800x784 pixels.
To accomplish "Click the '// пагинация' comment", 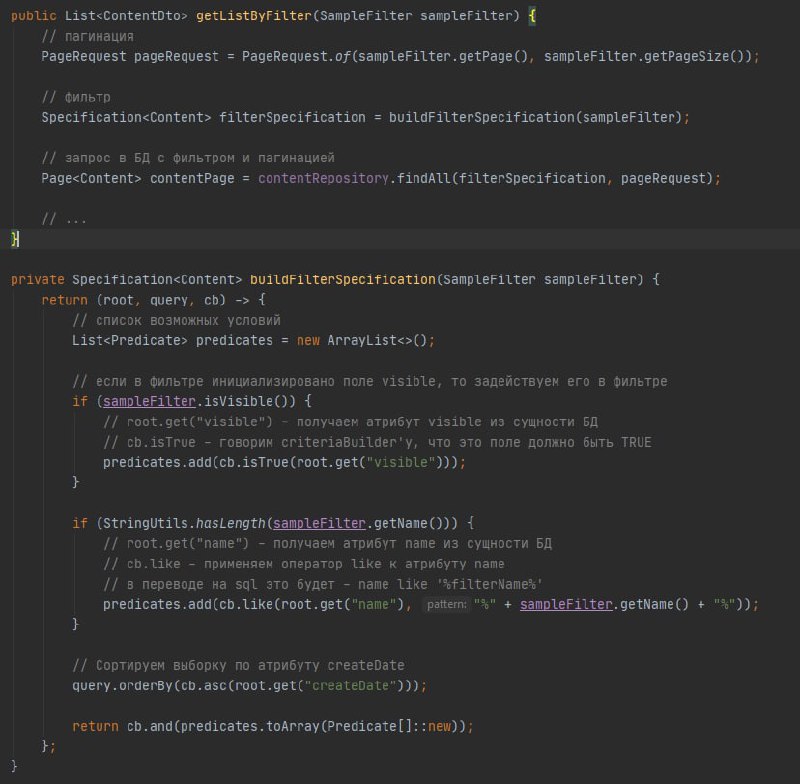I will click(x=87, y=36).
